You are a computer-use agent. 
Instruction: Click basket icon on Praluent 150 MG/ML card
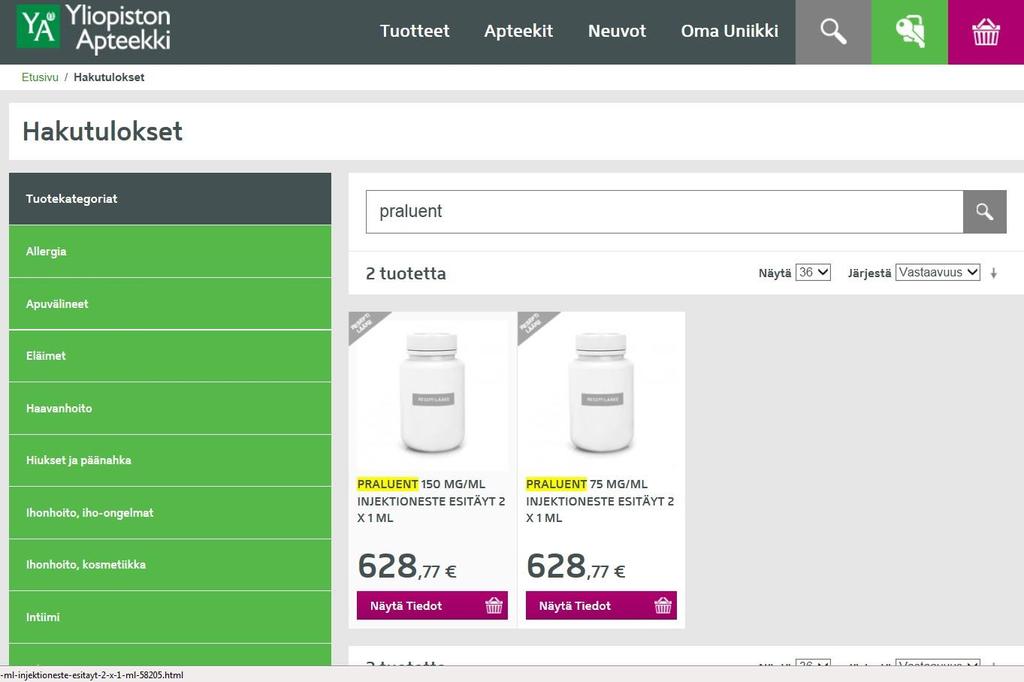click(x=494, y=606)
